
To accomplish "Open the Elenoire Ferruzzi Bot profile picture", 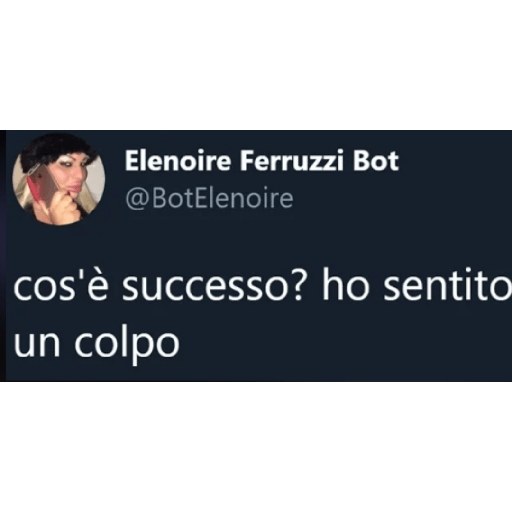I will pos(59,180).
